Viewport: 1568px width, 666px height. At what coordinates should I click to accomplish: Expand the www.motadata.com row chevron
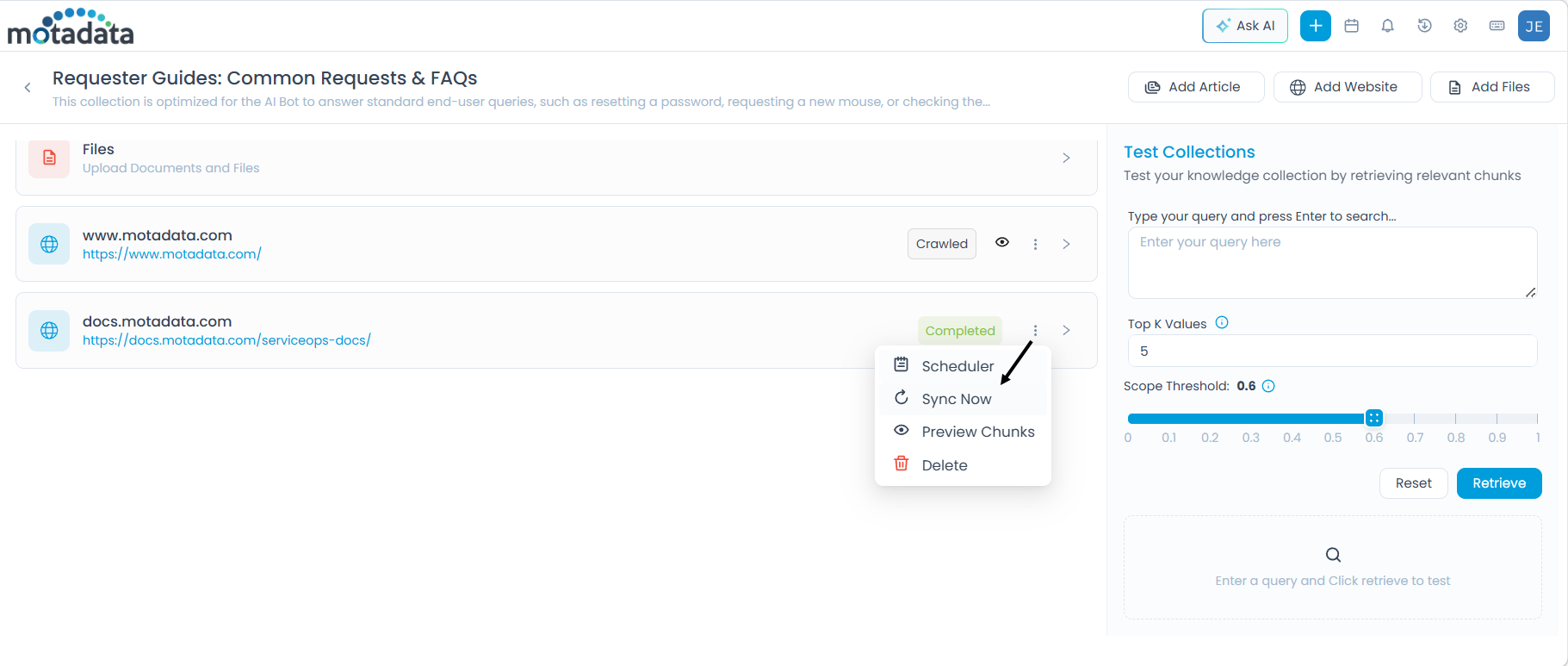click(x=1066, y=244)
